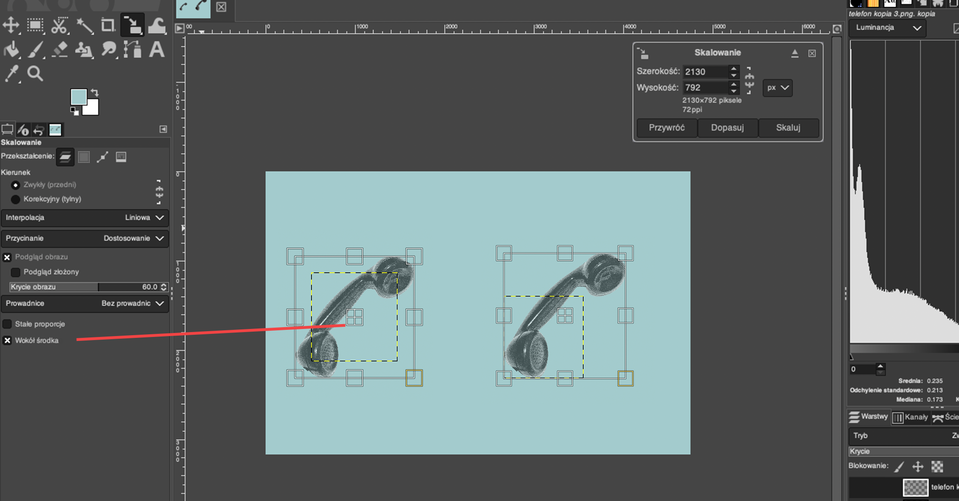959x501 pixels.
Task: Enable the Stałe proporcje checkbox
Action: [x=7, y=324]
